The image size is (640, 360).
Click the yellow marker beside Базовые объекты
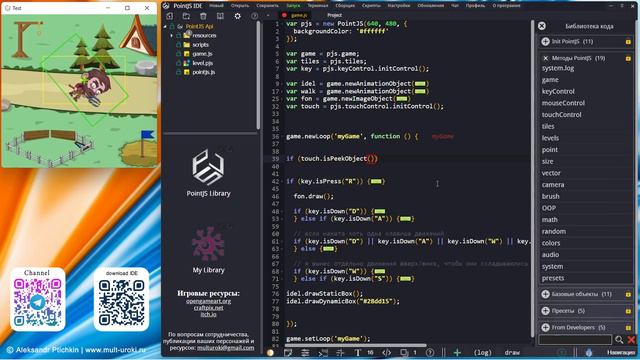click(x=628, y=294)
